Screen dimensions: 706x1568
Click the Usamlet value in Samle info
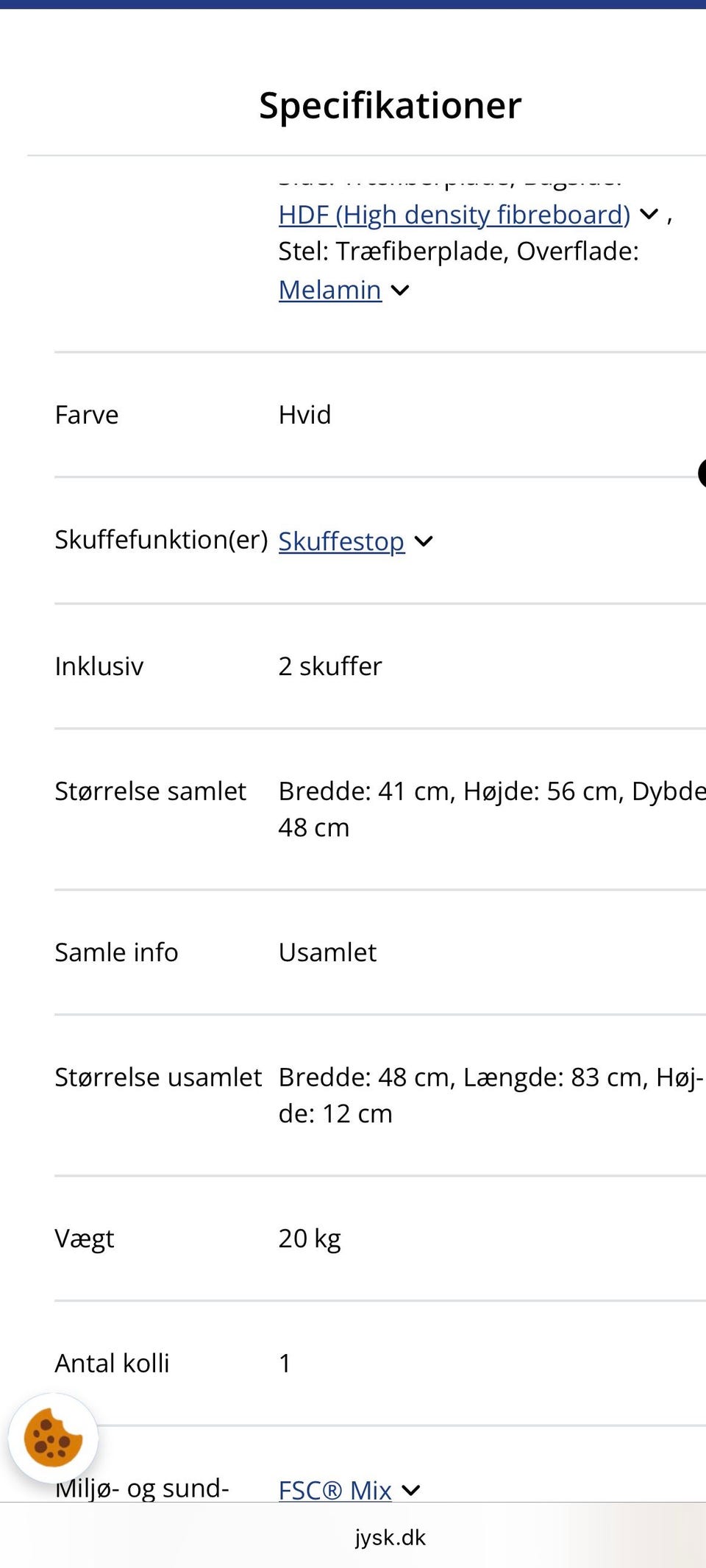(x=327, y=952)
